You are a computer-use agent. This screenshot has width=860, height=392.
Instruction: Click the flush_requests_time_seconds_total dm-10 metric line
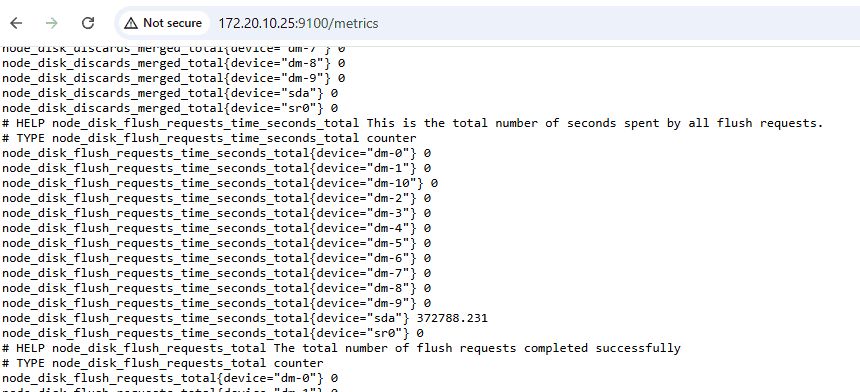click(219, 183)
